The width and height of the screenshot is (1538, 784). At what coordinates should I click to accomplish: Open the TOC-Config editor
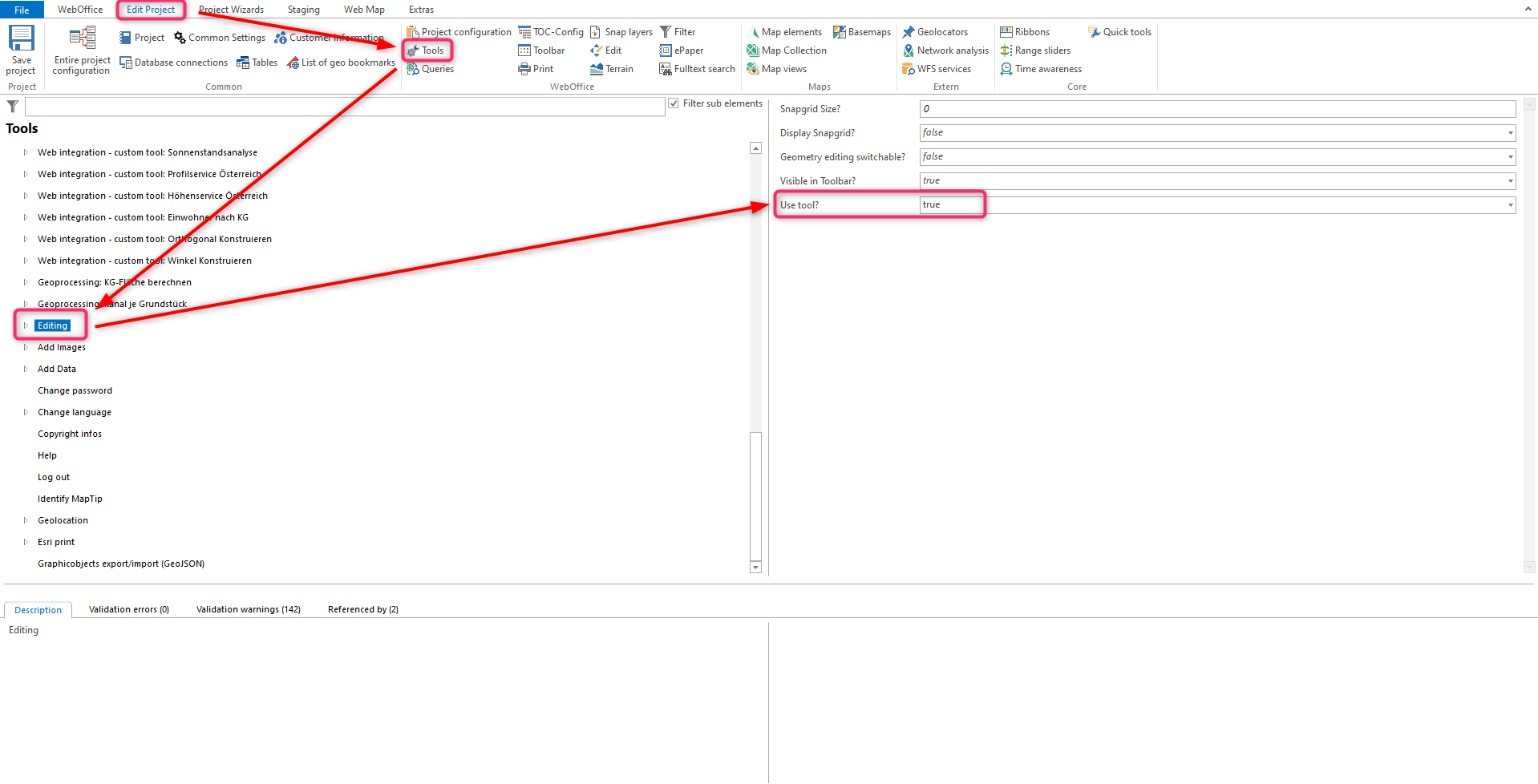(x=550, y=31)
